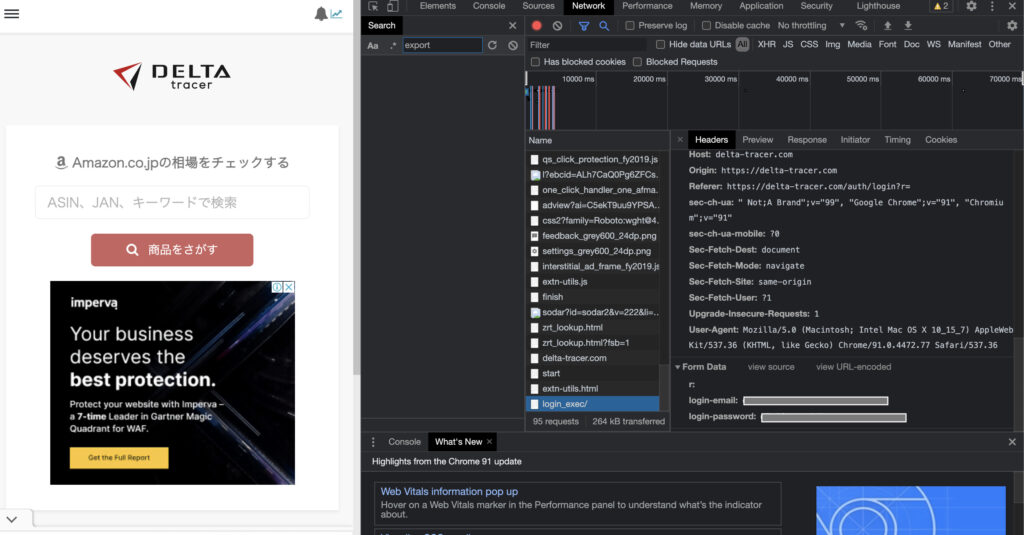The height and width of the screenshot is (535, 1024).
Task: Clear search results icon
Action: point(513,45)
